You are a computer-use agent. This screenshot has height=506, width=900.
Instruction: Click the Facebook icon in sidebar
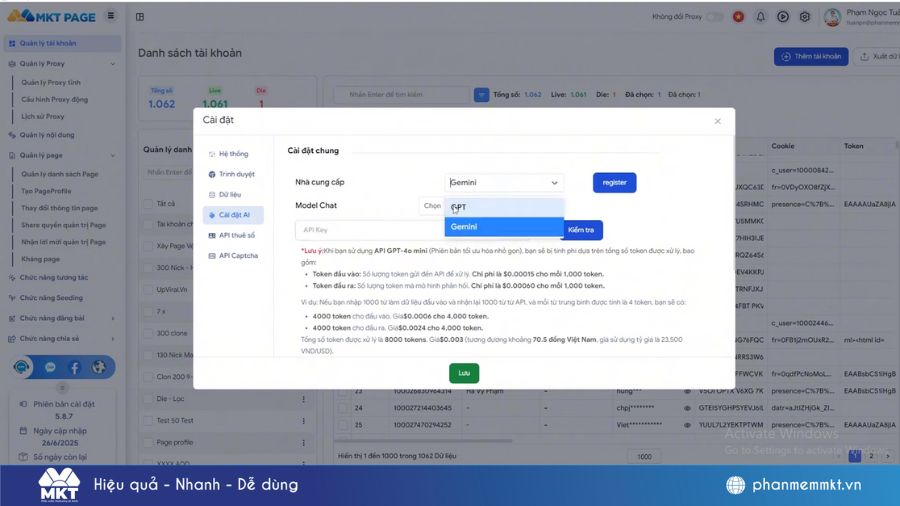[x=75, y=367]
